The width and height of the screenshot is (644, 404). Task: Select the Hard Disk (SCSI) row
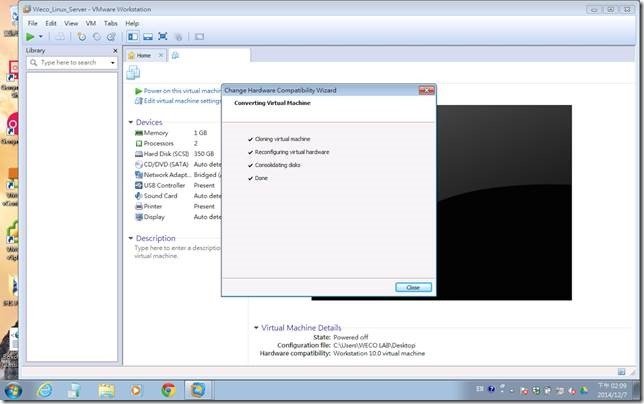coord(177,154)
